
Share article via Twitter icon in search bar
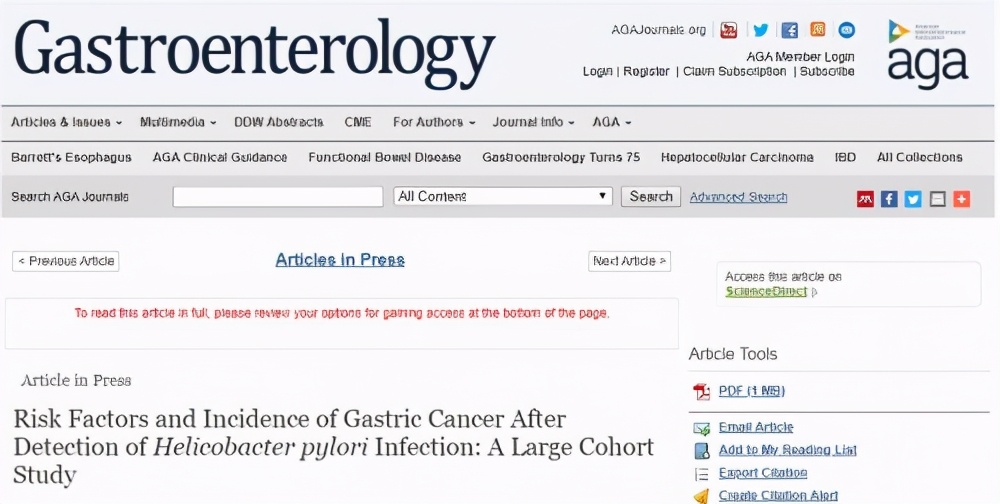click(913, 199)
